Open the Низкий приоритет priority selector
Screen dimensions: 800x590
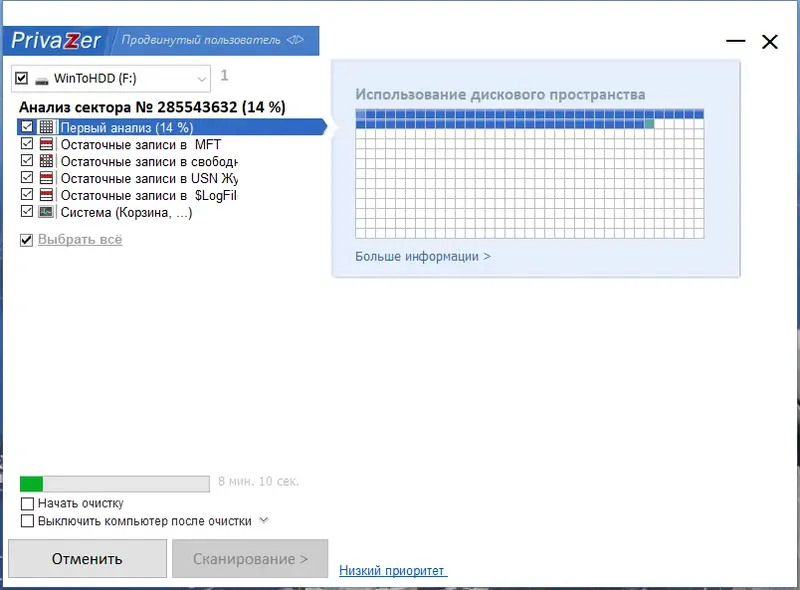[393, 571]
